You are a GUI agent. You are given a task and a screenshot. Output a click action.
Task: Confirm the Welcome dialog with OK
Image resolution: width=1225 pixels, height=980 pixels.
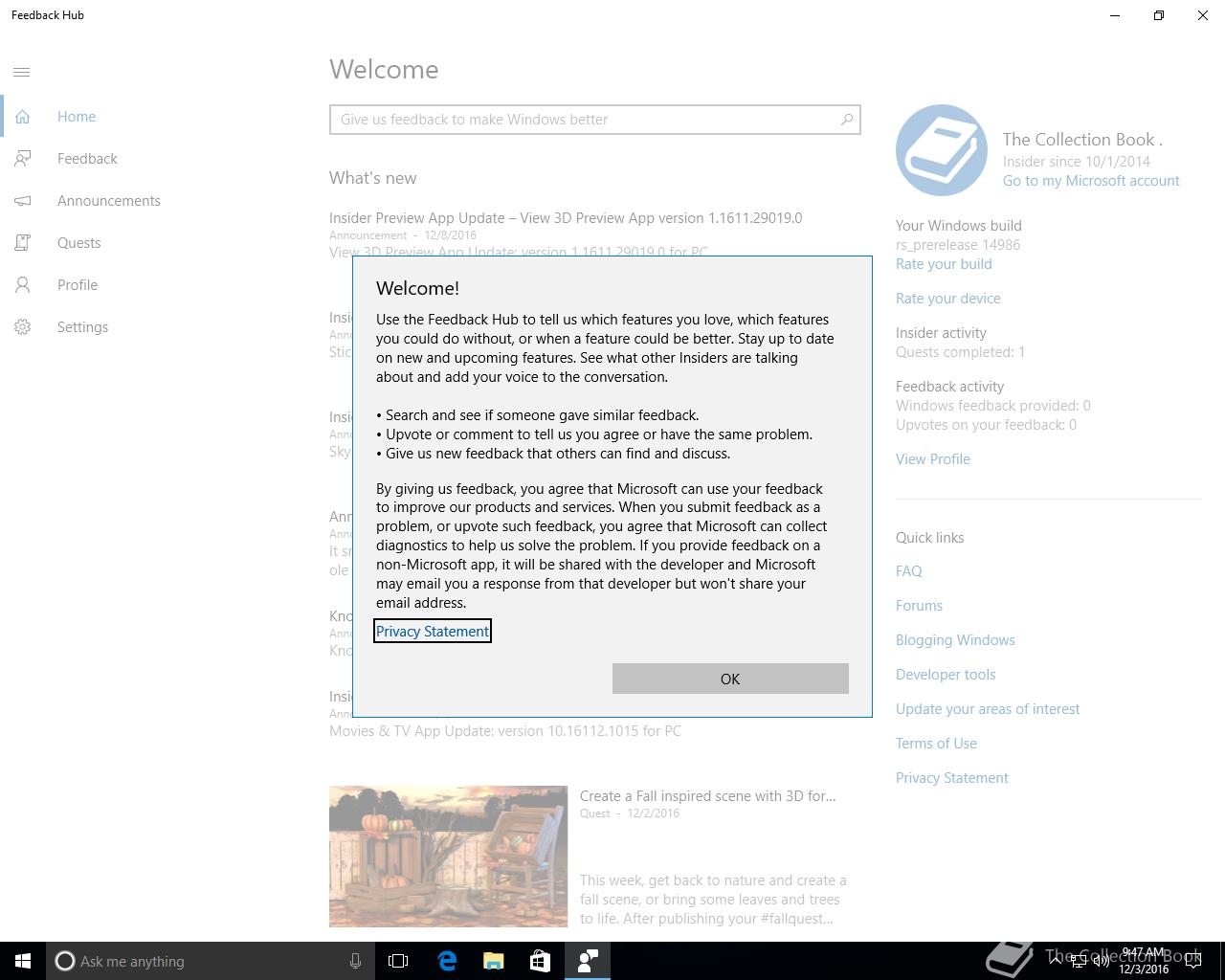[x=730, y=679]
